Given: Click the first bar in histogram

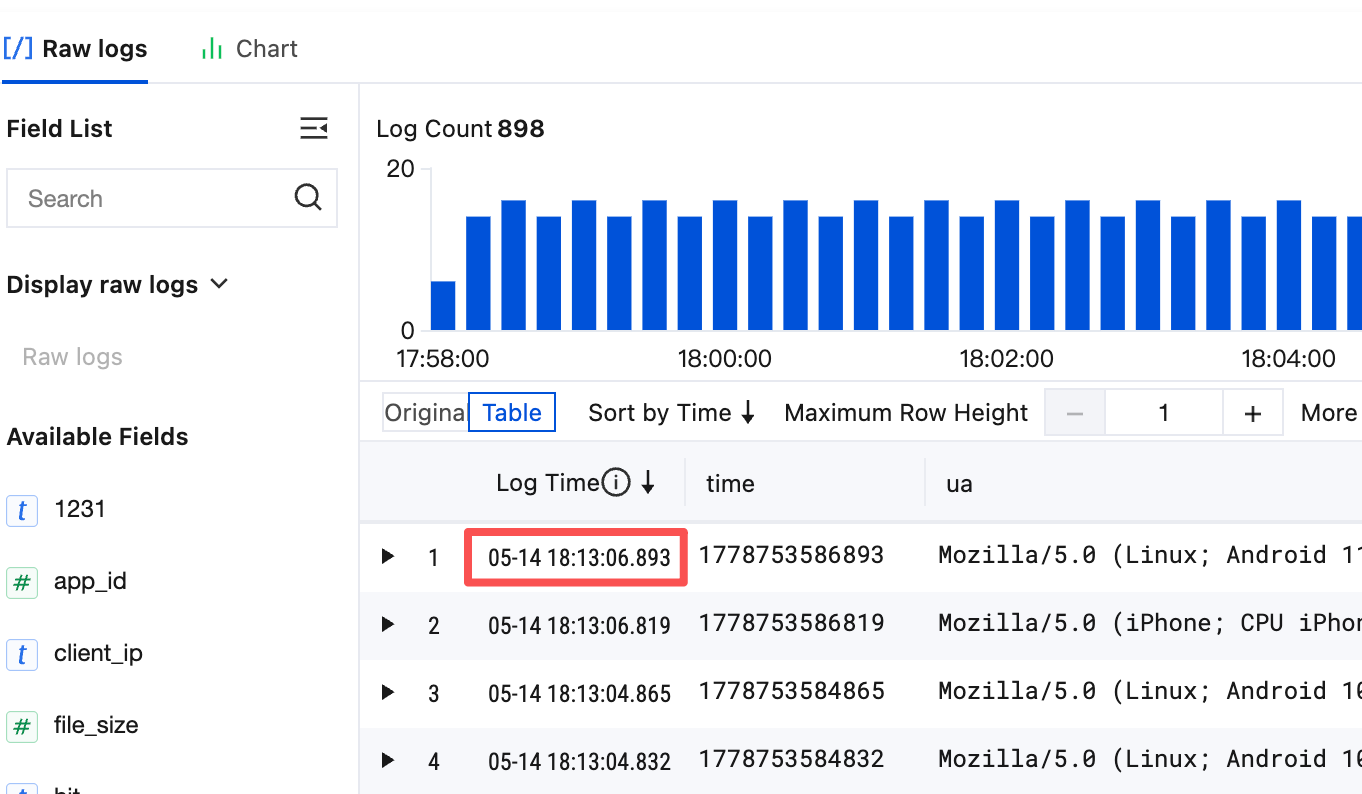Looking at the screenshot, I should pos(443,305).
